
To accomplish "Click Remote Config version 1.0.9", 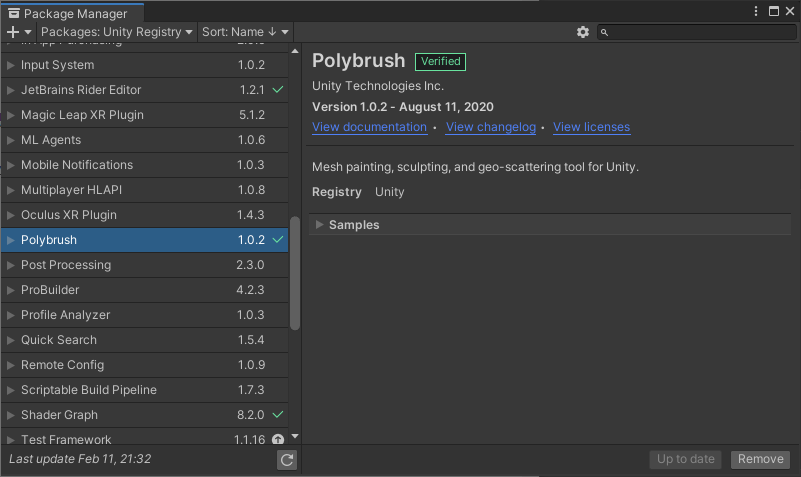I will 251,365.
